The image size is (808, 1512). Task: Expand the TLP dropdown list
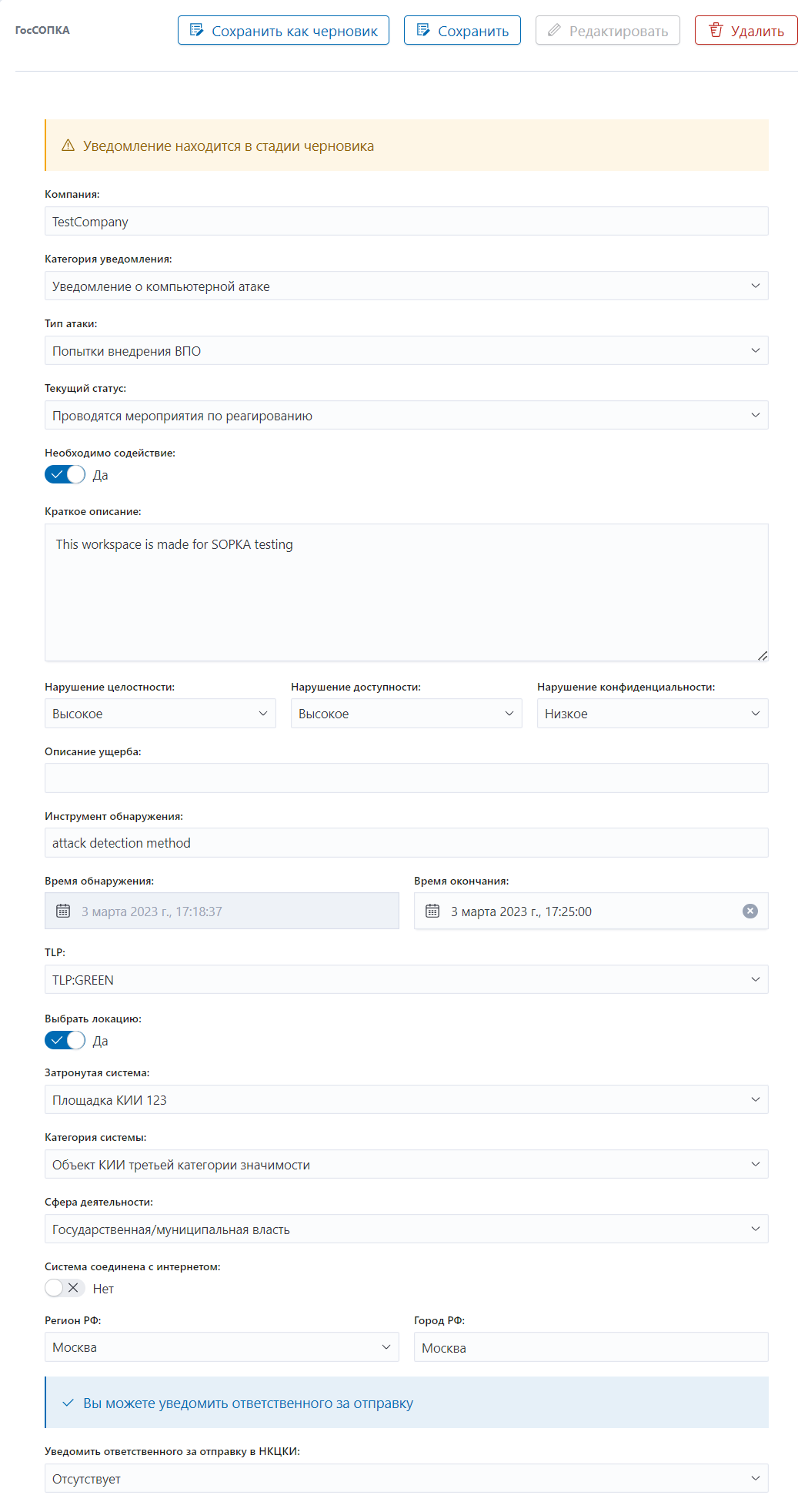(x=406, y=979)
